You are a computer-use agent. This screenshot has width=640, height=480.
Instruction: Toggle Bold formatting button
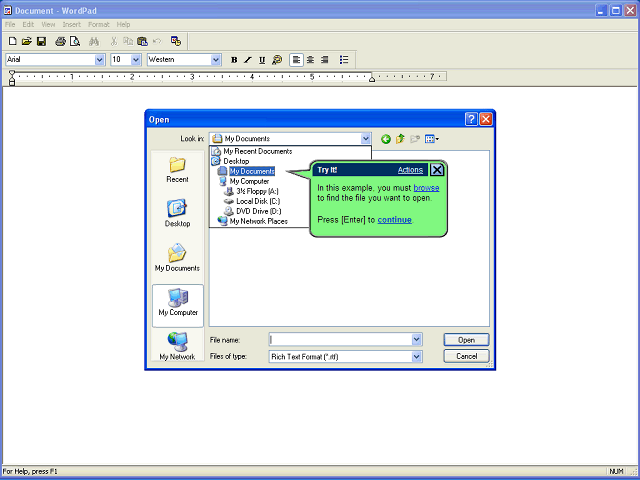(x=234, y=60)
